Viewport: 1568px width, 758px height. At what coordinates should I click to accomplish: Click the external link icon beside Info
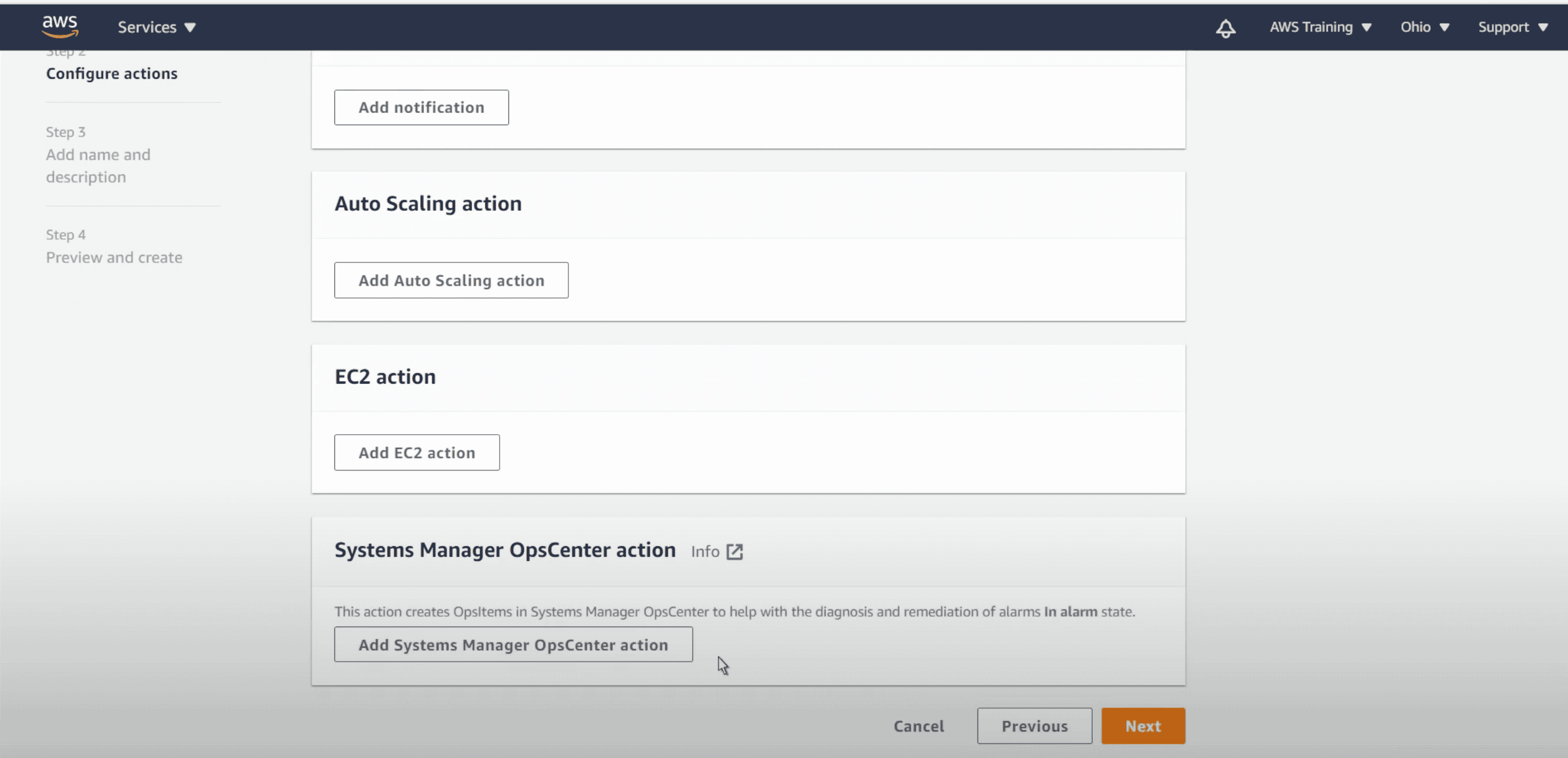[x=735, y=551]
